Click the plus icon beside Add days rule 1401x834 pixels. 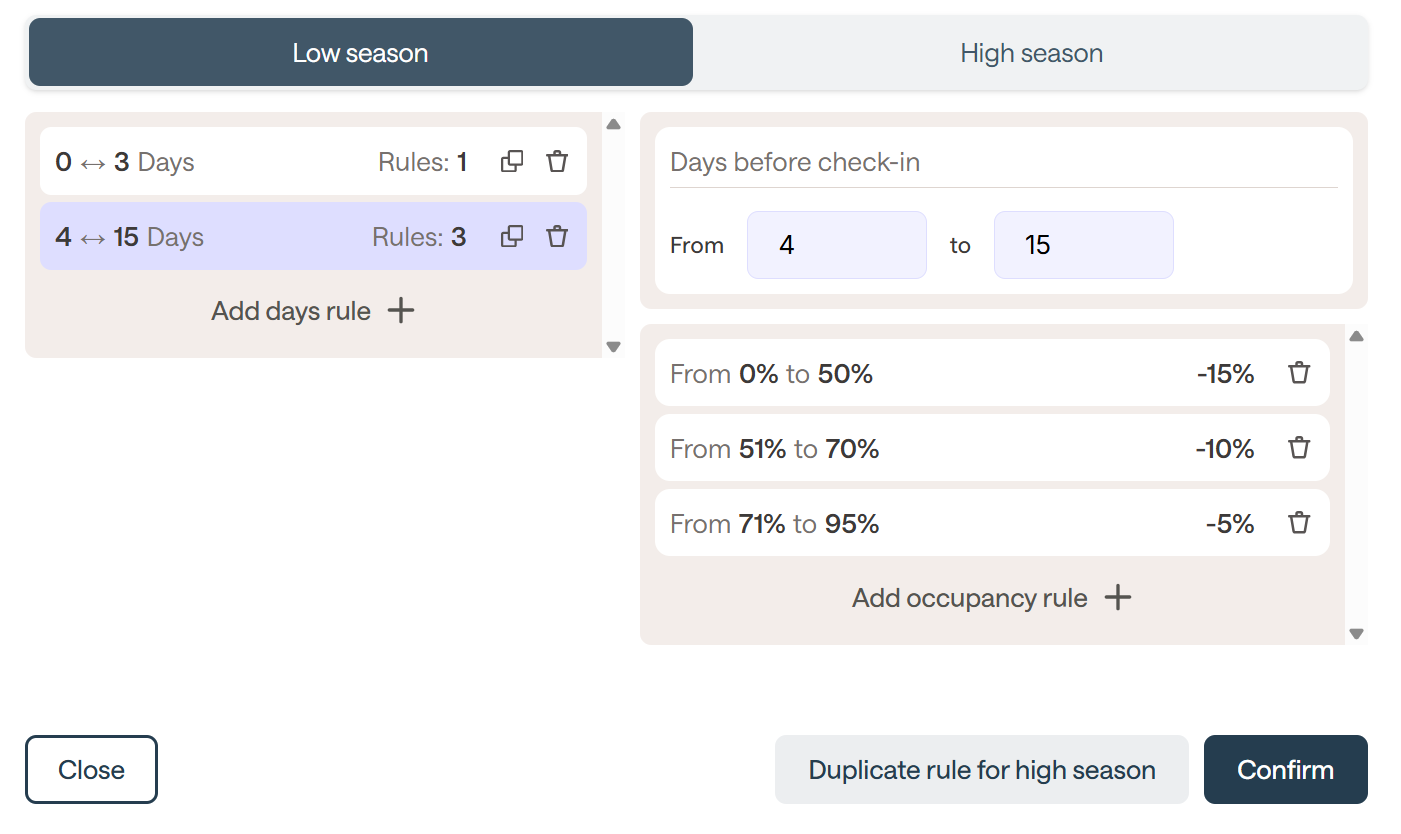coord(401,311)
